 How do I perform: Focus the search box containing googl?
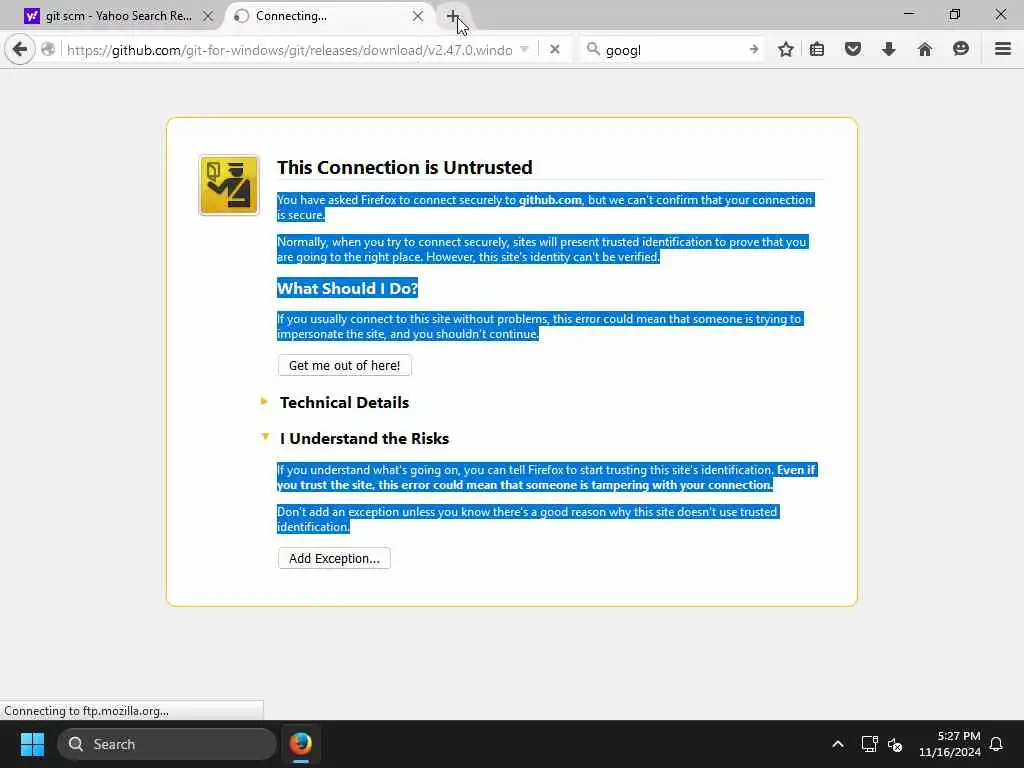pos(673,50)
